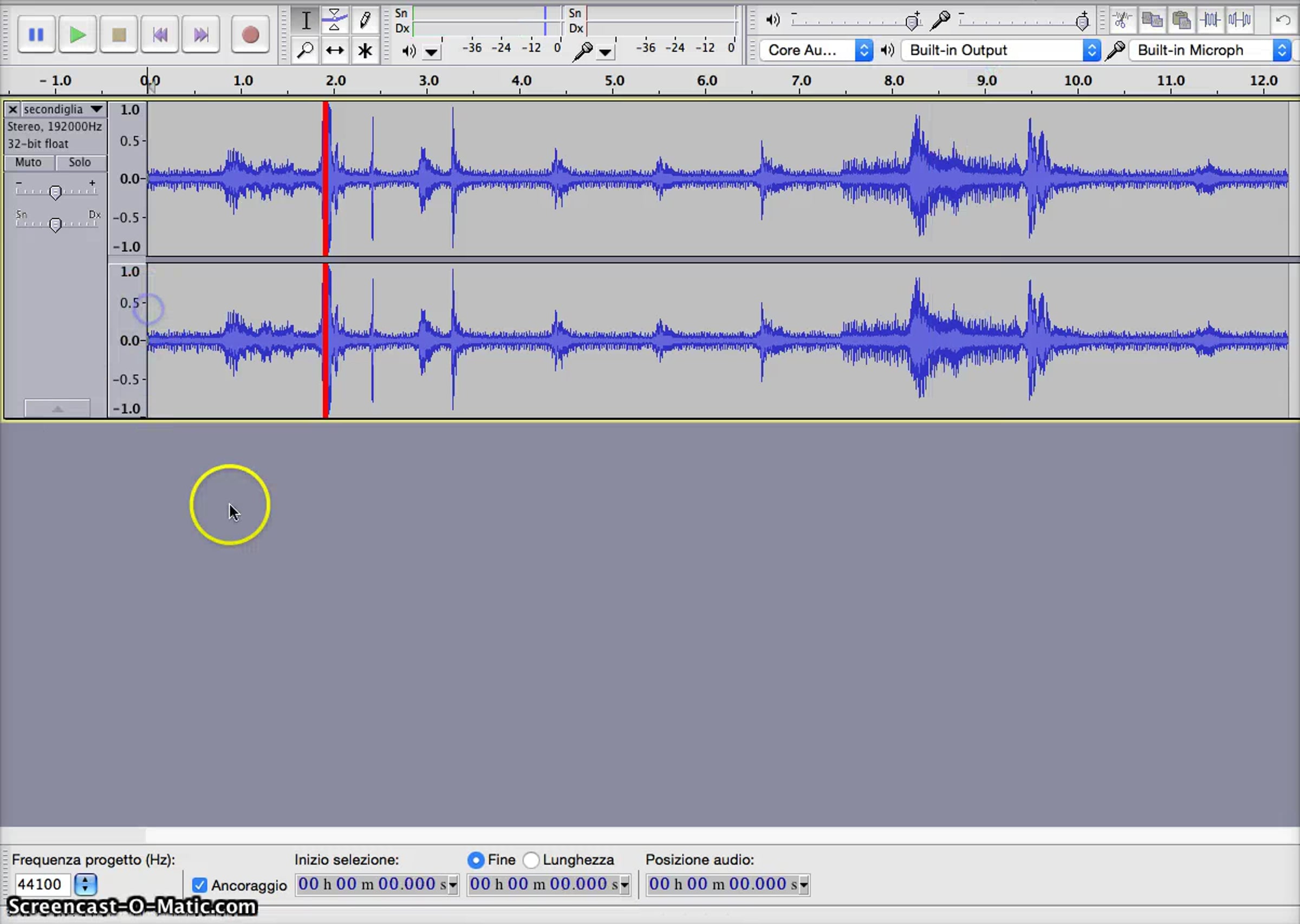Screen dimensions: 1300x924
Task: Skip to the start of the track
Action: click(160, 35)
